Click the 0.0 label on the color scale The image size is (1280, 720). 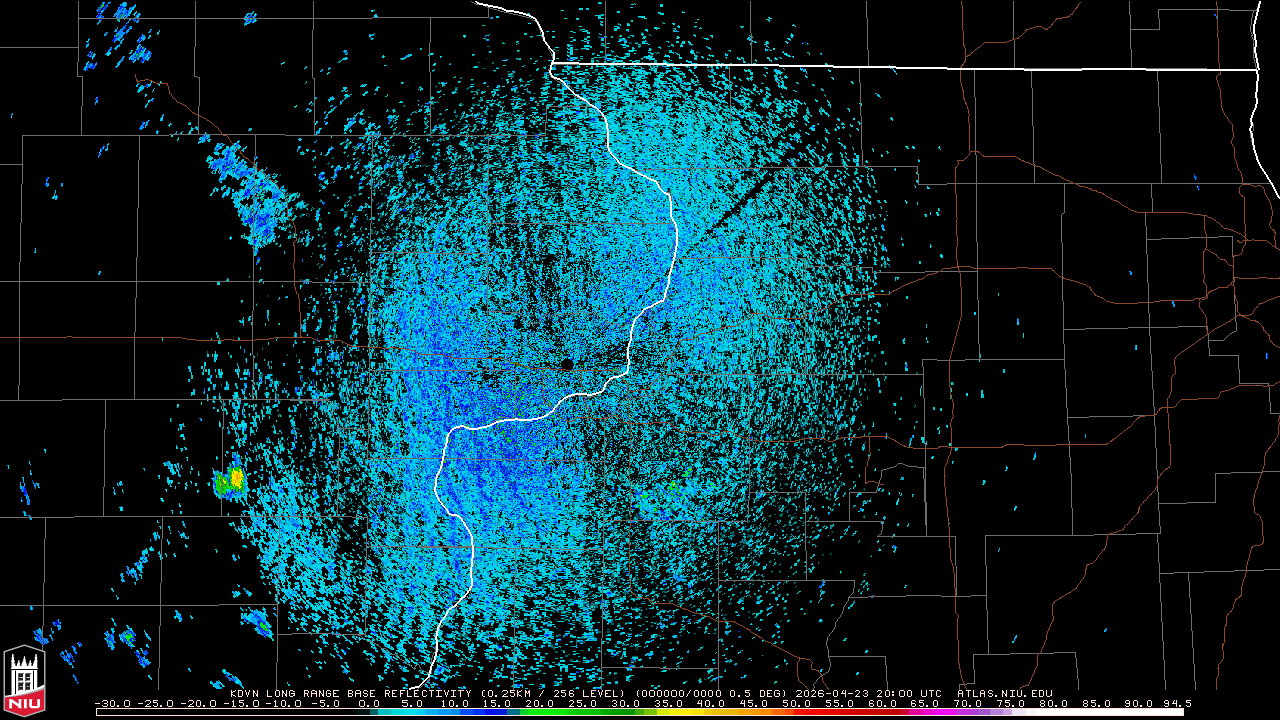pos(369,703)
